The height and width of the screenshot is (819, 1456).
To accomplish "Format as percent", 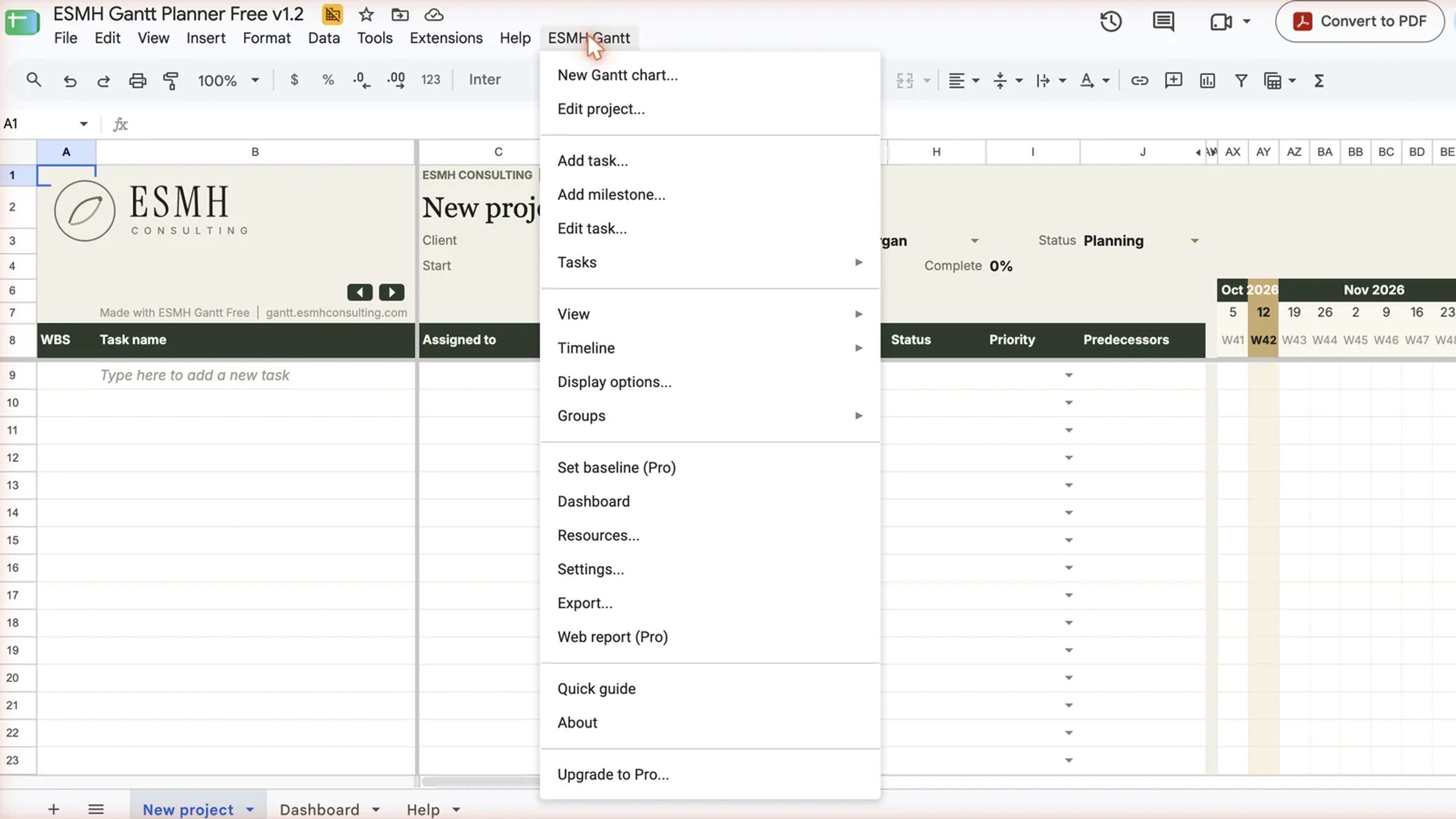I will [x=328, y=80].
